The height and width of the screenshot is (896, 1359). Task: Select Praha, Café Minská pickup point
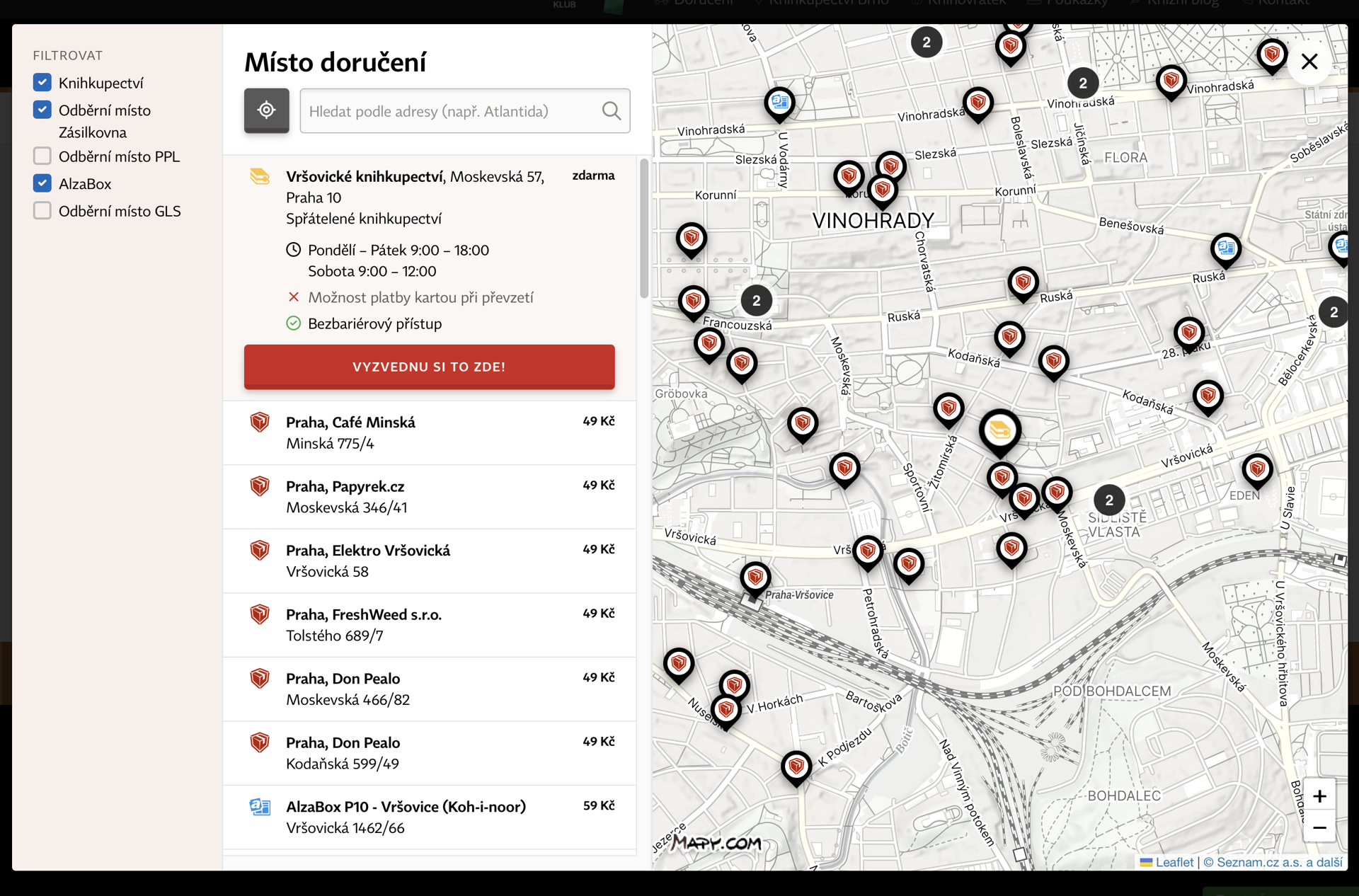click(429, 433)
